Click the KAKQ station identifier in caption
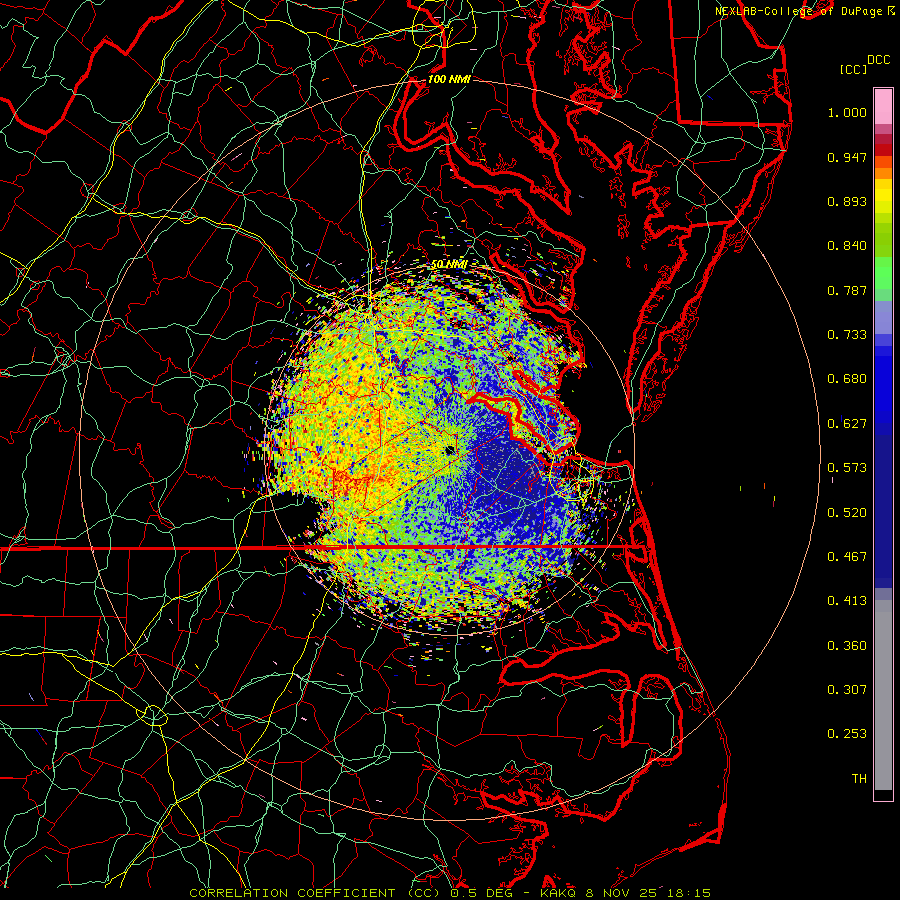This screenshot has height=900, width=900. (559, 893)
